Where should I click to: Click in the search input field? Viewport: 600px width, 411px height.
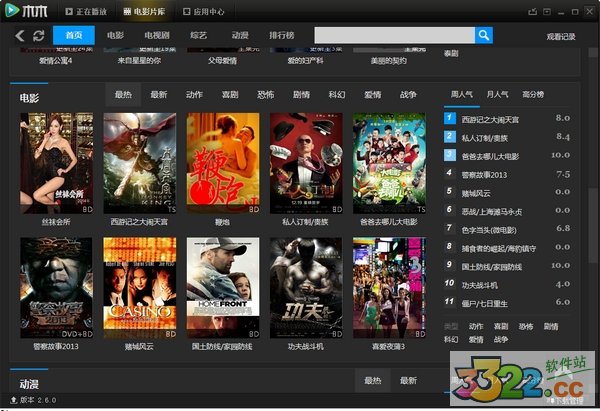coord(395,35)
